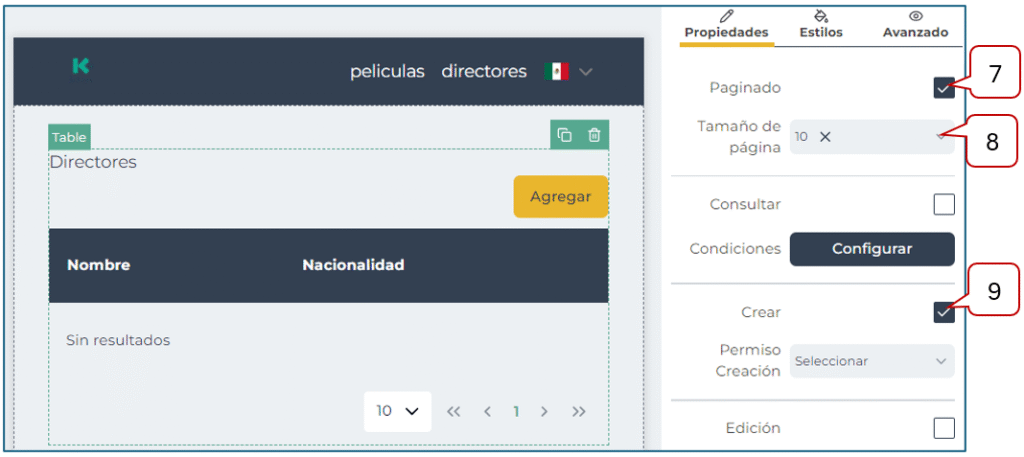This screenshot has width=1024, height=457.
Task: Disable the Crear checkbox
Action: [x=943, y=312]
